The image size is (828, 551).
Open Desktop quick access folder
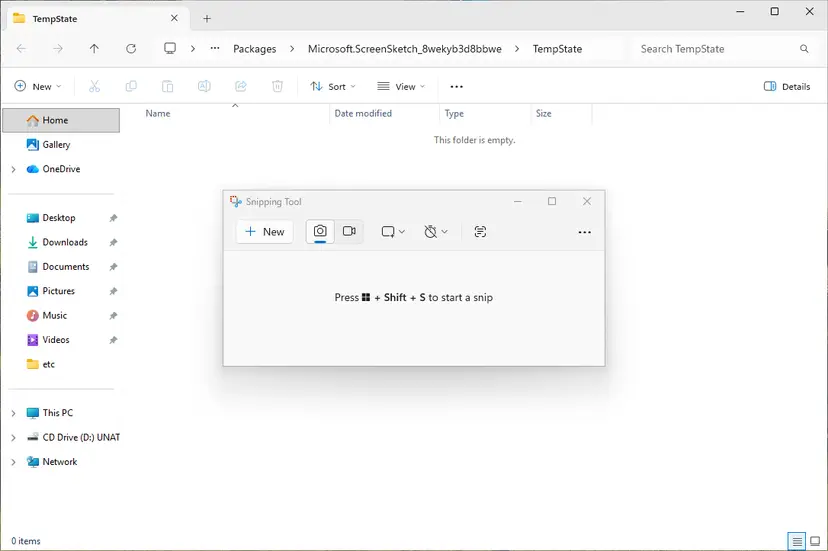pyautogui.click(x=59, y=218)
